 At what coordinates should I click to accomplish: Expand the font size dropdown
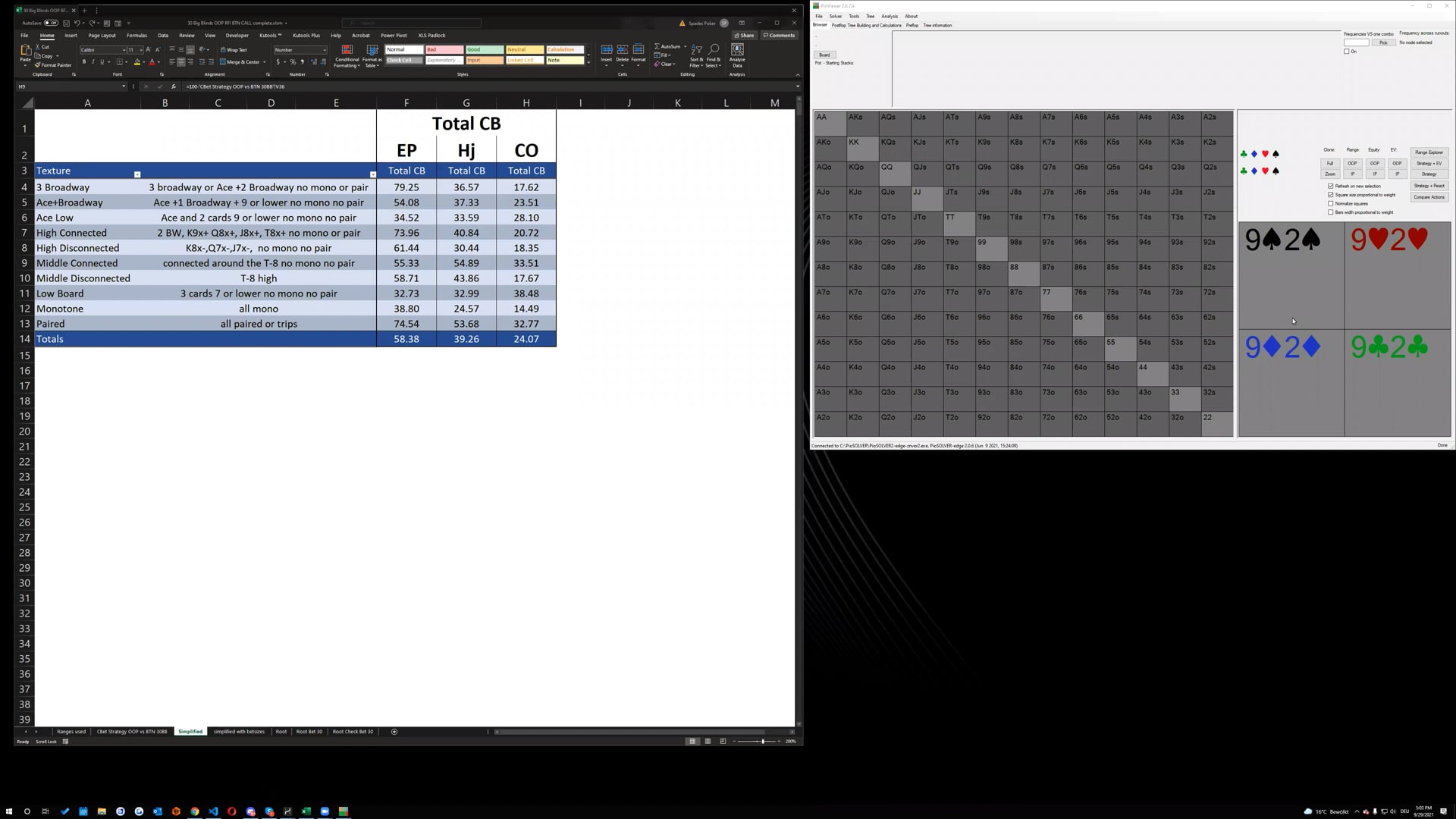coord(141,50)
